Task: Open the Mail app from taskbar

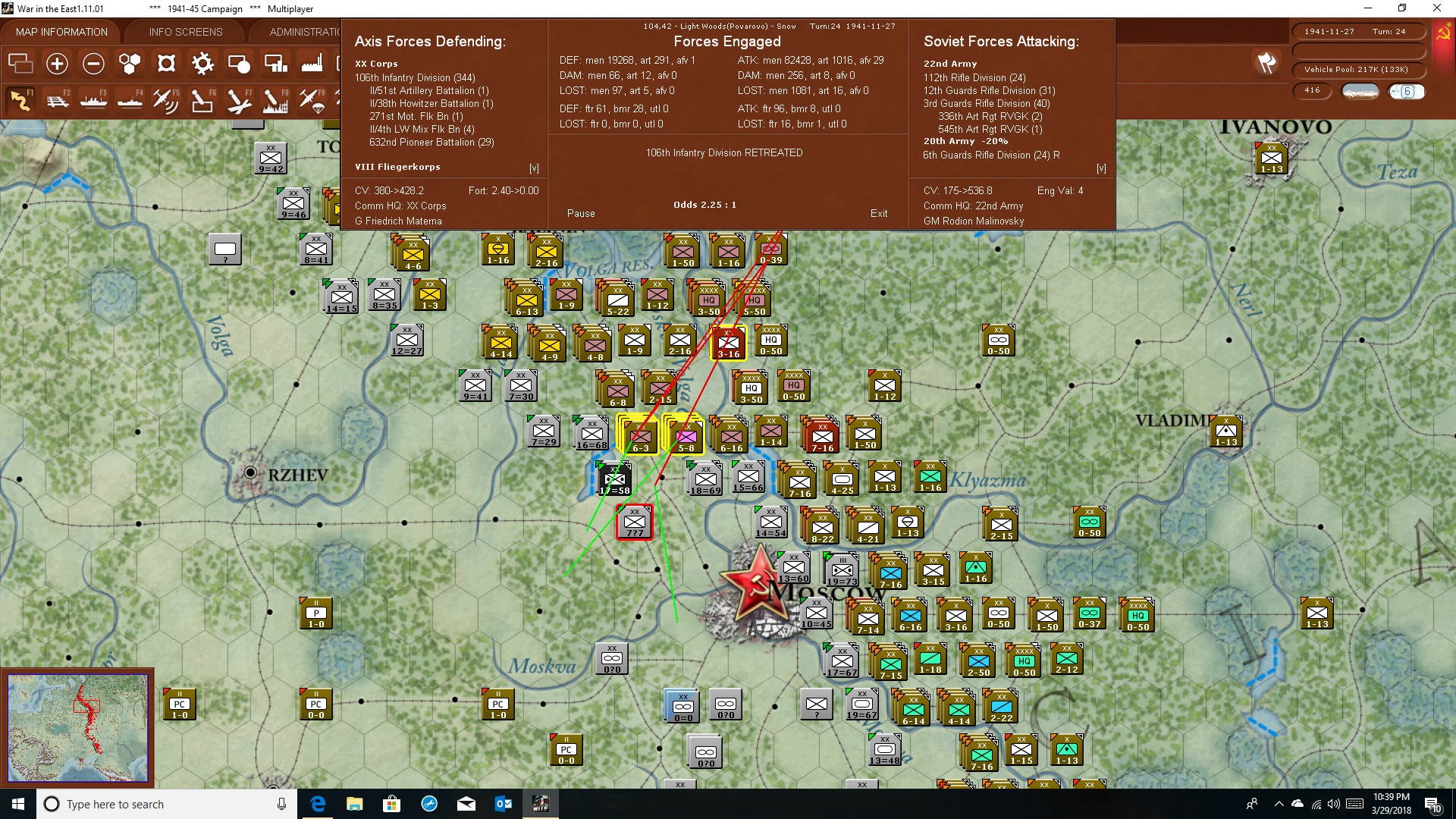Action: tap(466, 804)
